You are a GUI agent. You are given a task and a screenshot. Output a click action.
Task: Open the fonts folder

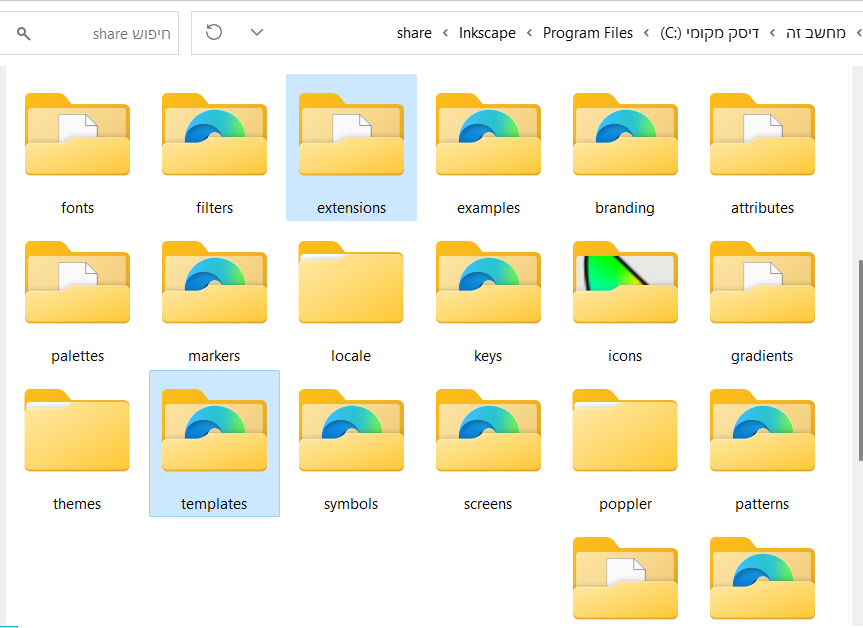(x=78, y=134)
